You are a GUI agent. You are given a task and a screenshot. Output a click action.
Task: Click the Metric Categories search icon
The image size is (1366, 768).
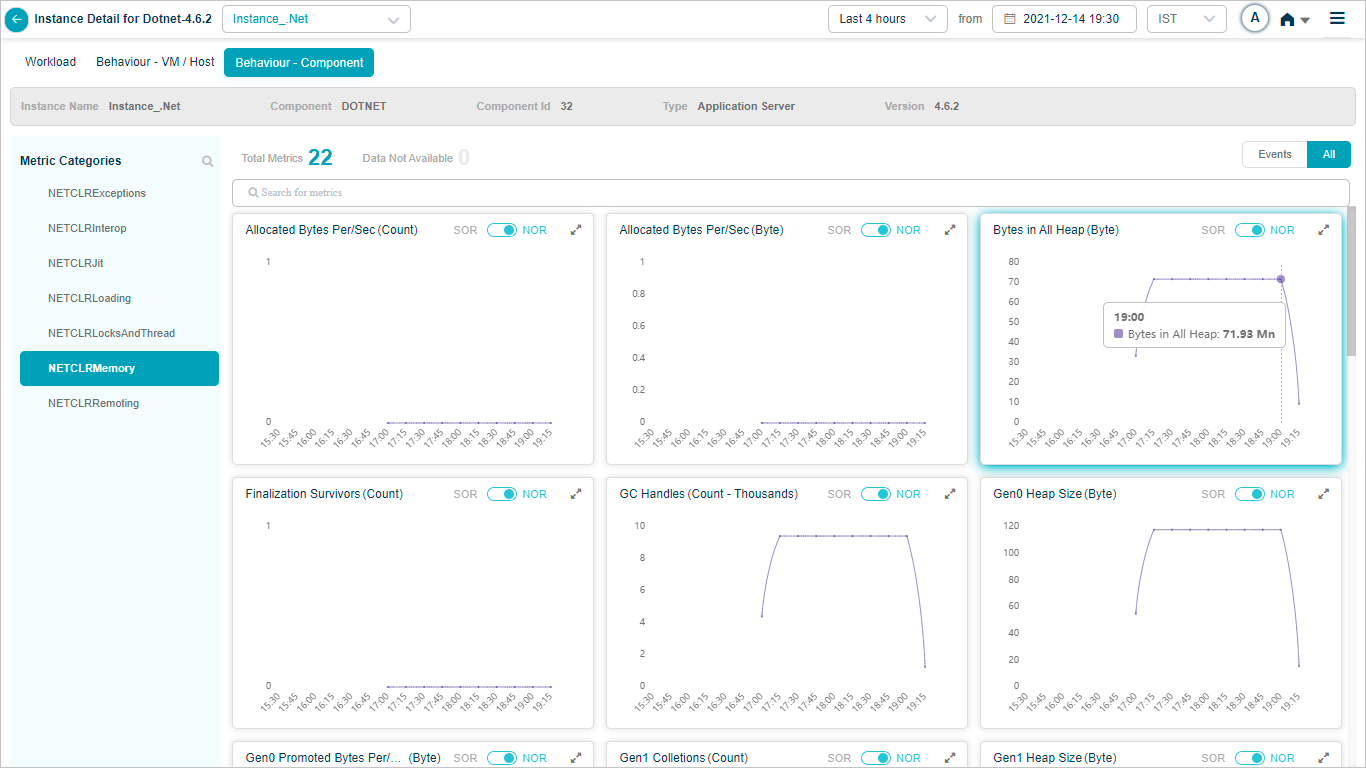point(207,161)
